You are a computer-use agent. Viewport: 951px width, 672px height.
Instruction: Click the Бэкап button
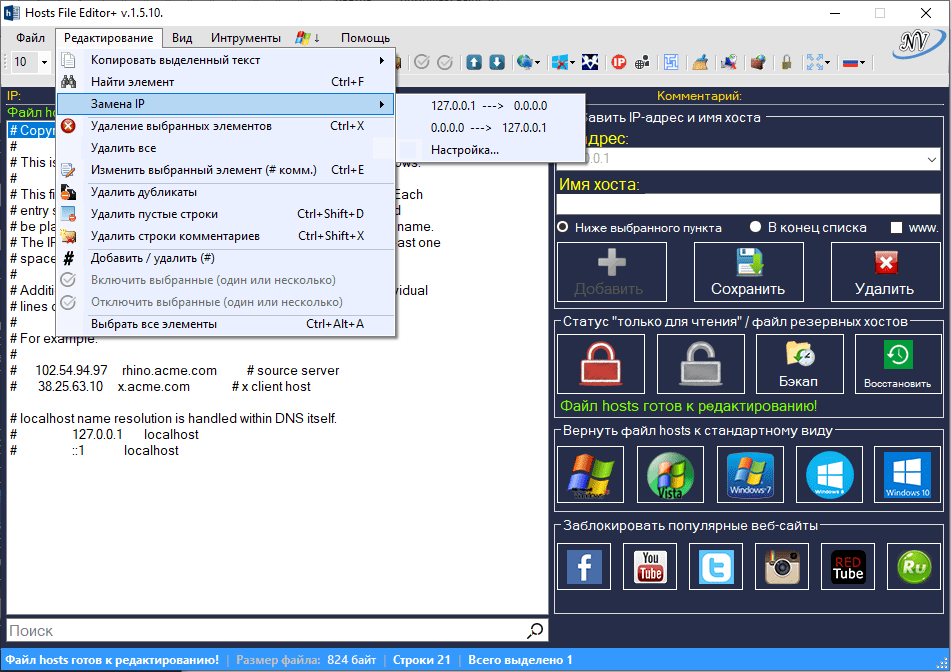pyautogui.click(x=799, y=364)
